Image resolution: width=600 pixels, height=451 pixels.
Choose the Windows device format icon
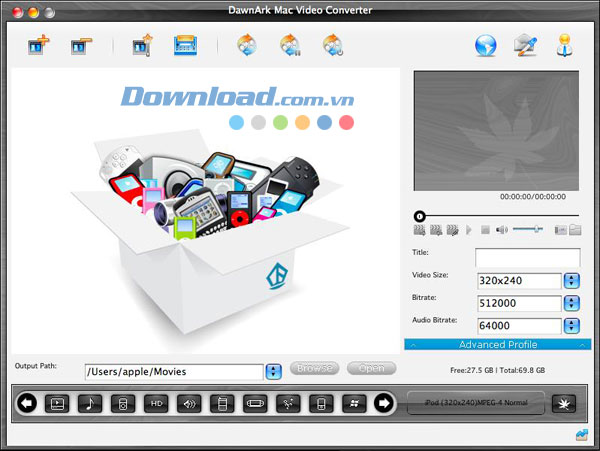352,404
